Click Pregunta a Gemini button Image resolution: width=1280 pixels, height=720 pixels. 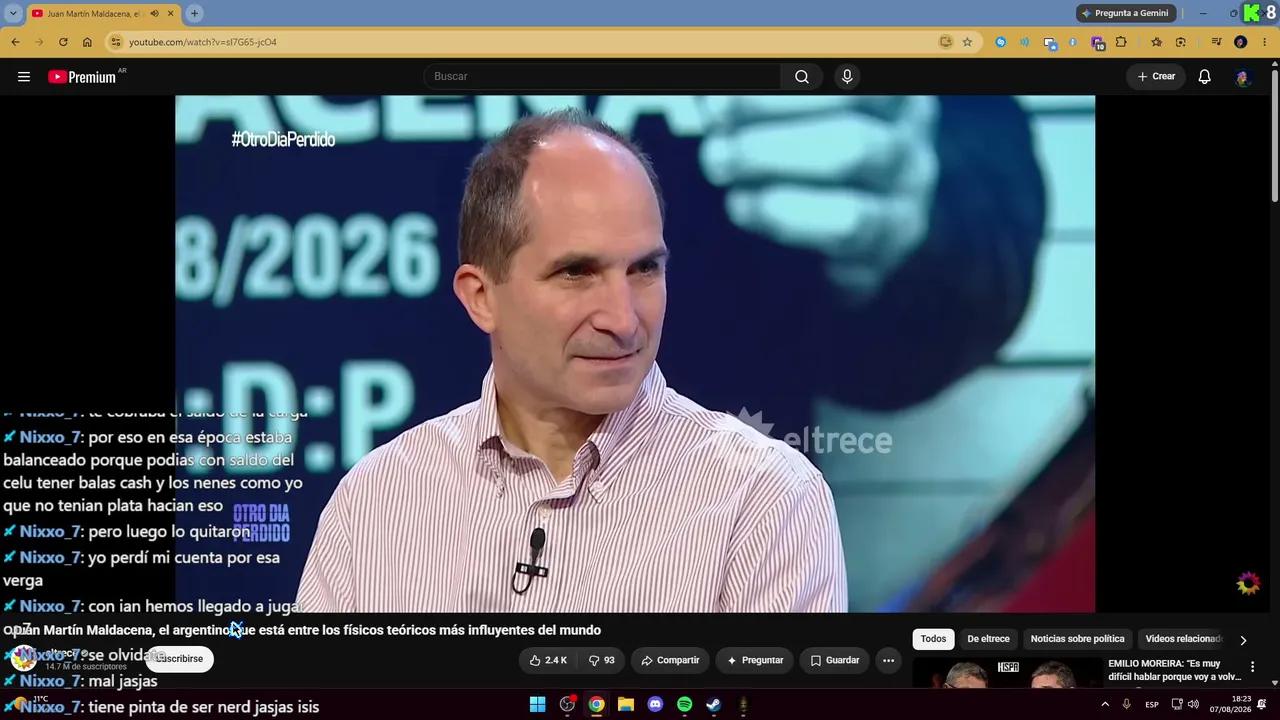tap(1126, 13)
